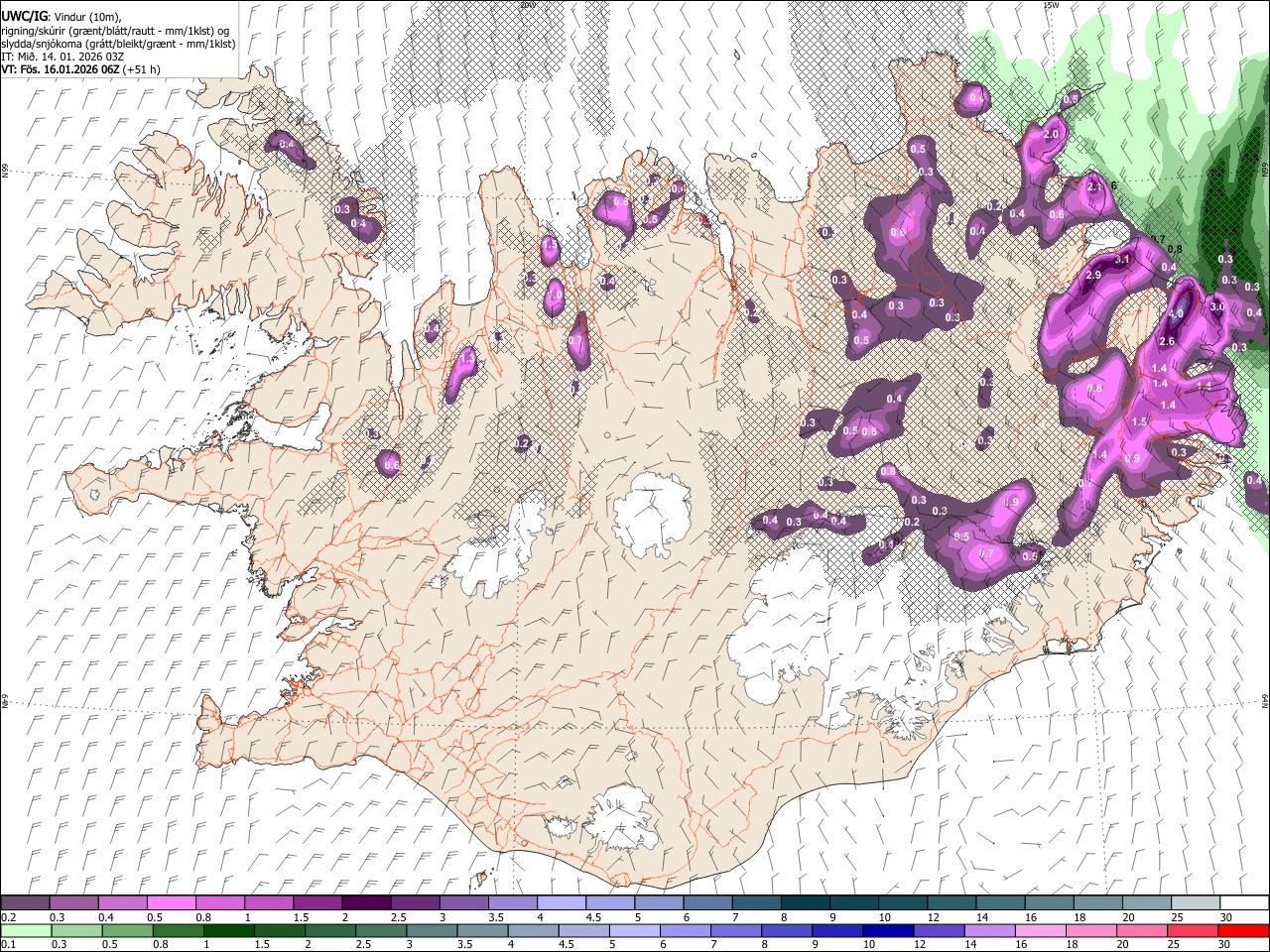Click the 'IT: Mið. 14. 01. 2026 03Z' line
This screenshot has width=1270, height=952.
point(63,57)
